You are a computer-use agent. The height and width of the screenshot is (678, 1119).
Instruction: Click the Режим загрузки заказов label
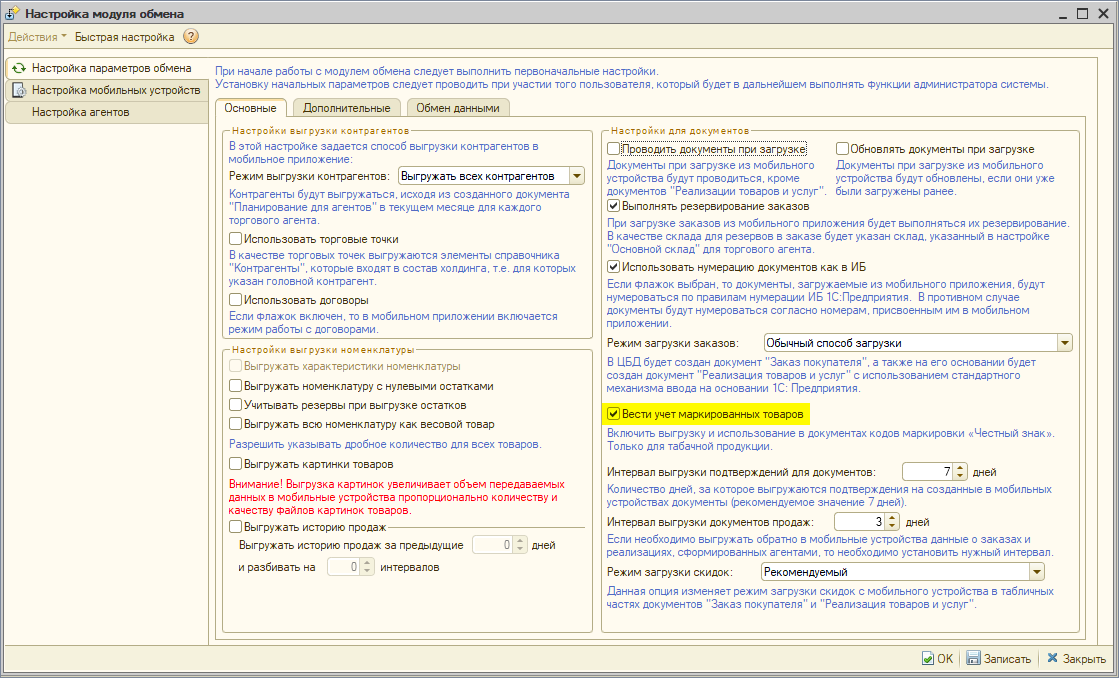[673, 343]
